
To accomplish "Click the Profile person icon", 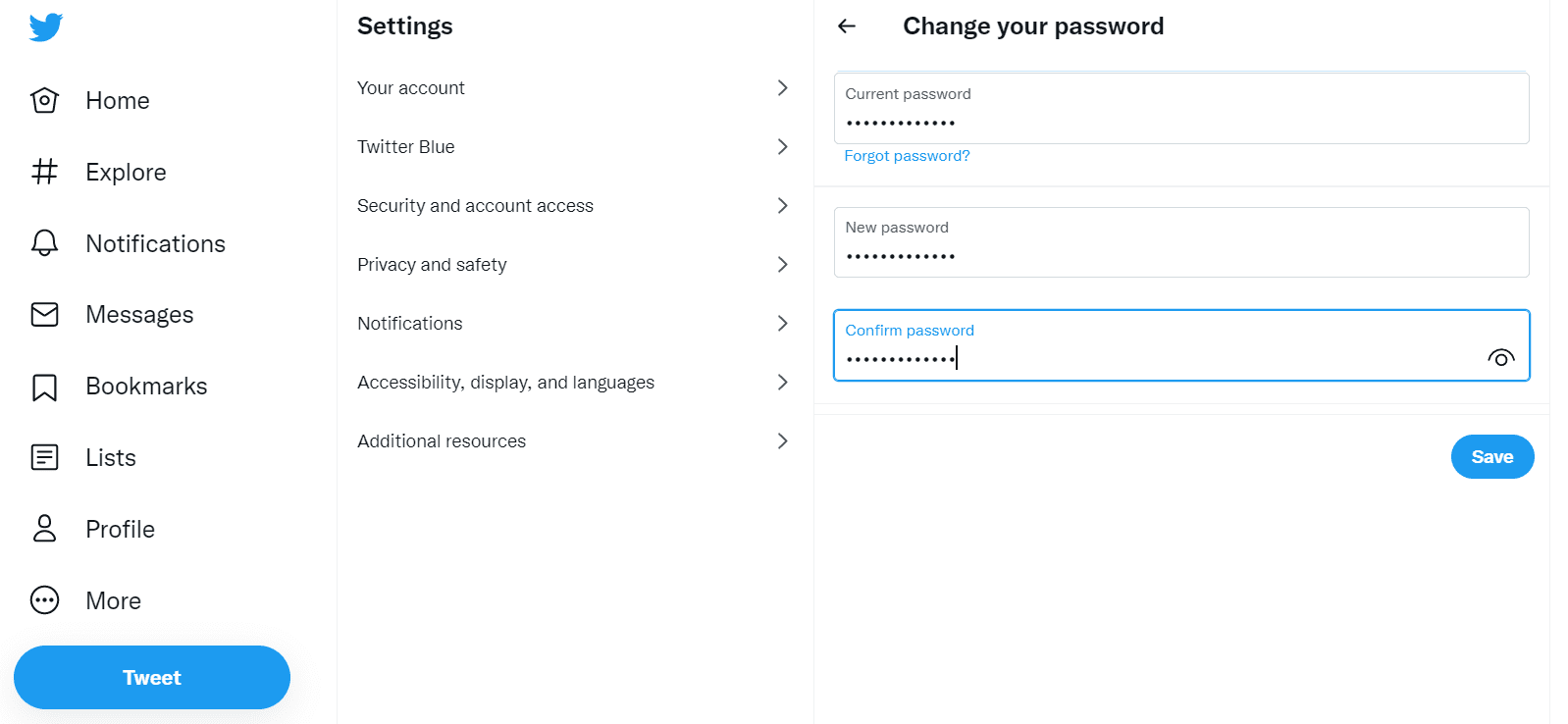I will click(x=44, y=529).
